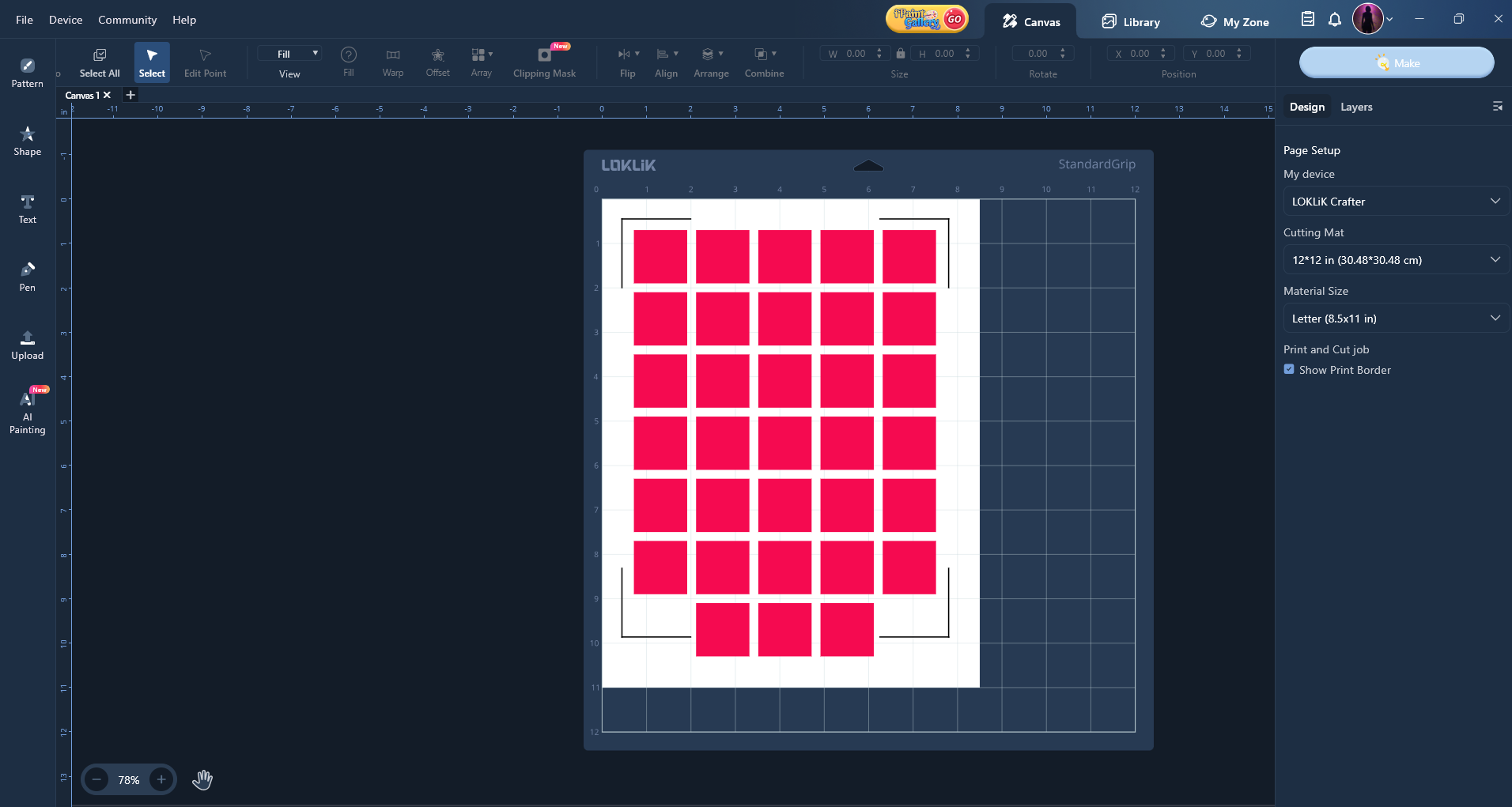Launch the AI Painting feature
Viewport: 1512px width, 807px height.
[x=27, y=413]
